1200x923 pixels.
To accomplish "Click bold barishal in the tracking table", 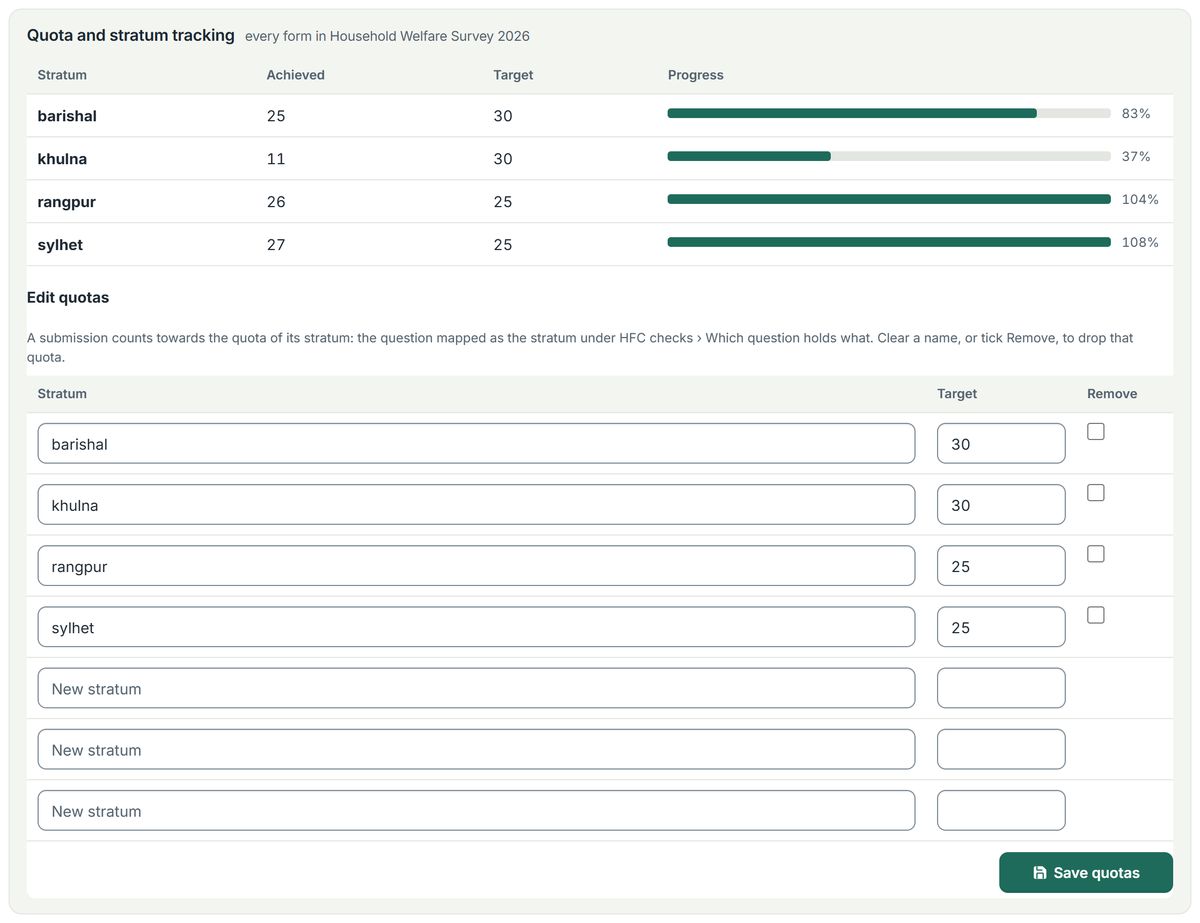I will 67,116.
